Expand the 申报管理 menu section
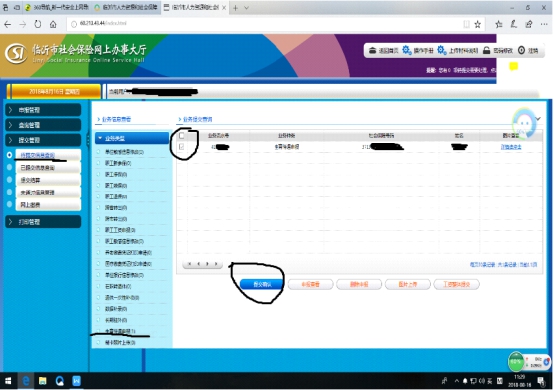Viewport: 554px width, 390px height. click(43, 110)
